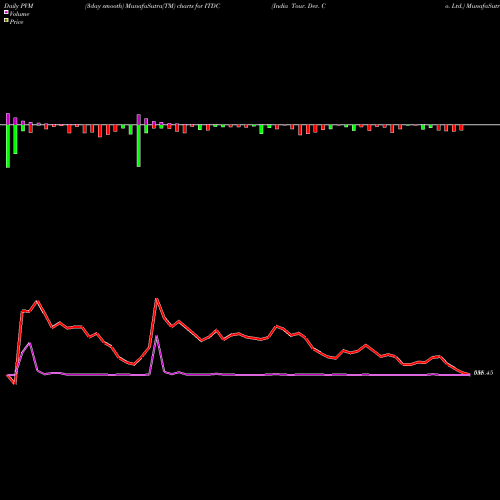
Task: Click the second tall green bar spike
Action: click(139, 146)
